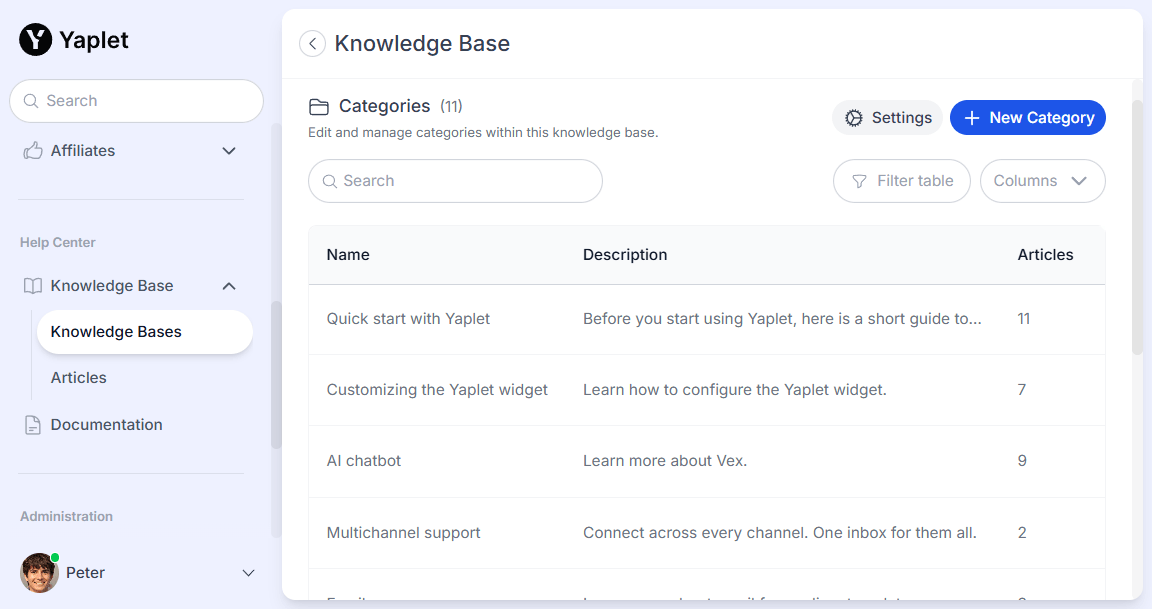Expand the Affiliates menu chevron

(x=229, y=151)
